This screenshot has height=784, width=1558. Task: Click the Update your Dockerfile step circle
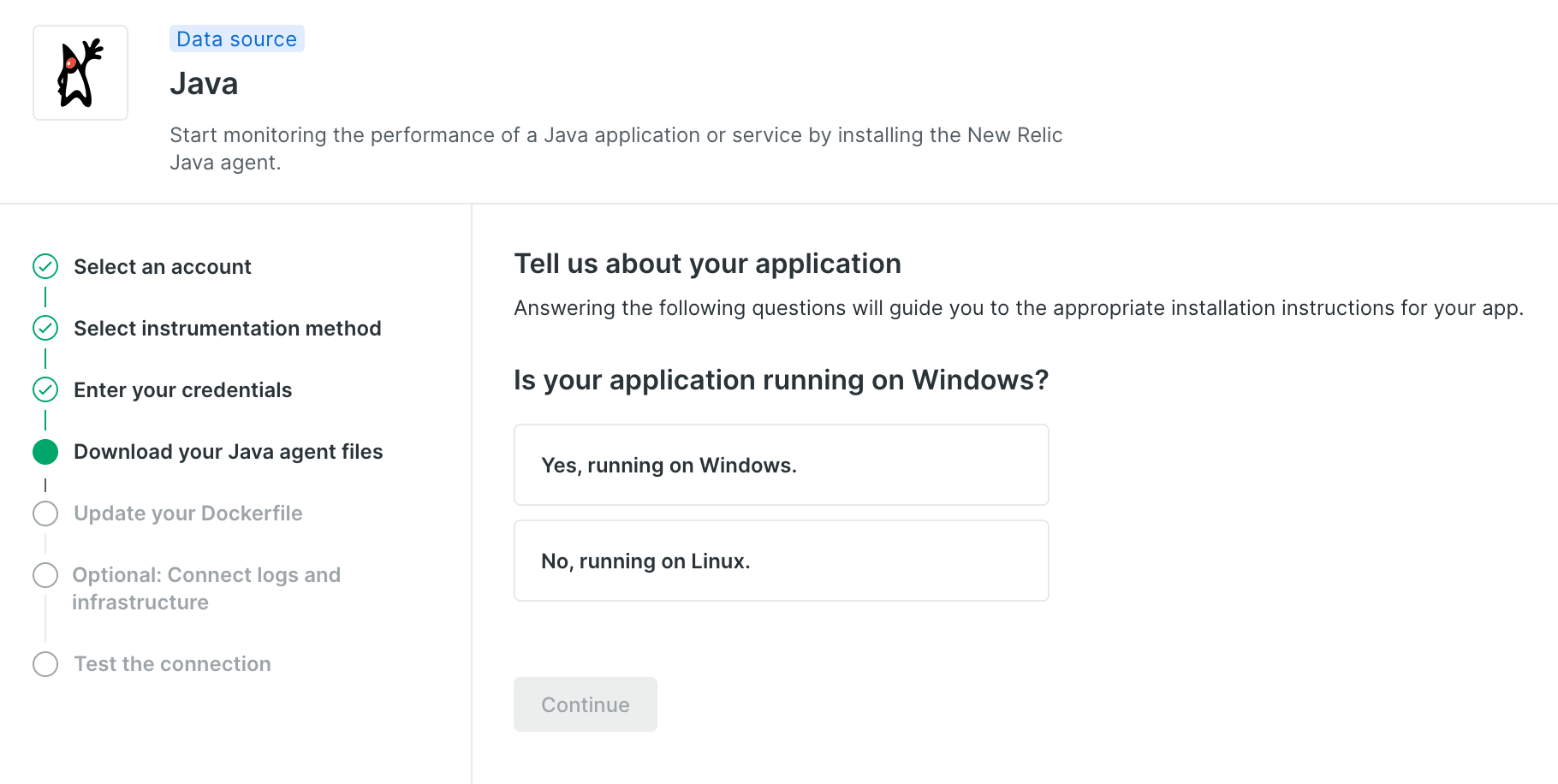(x=45, y=514)
